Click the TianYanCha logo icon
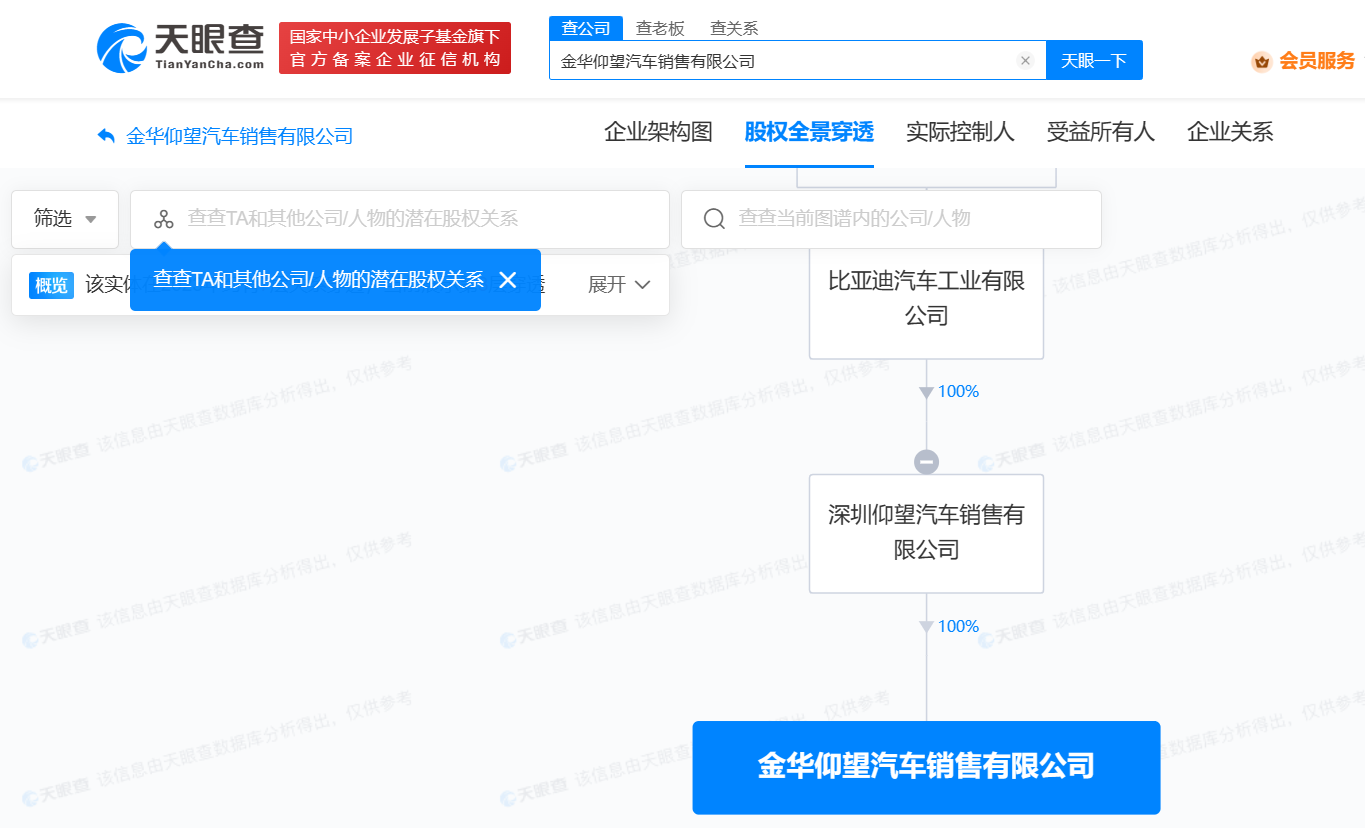Screen dimensions: 1365x828 click(x=124, y=47)
